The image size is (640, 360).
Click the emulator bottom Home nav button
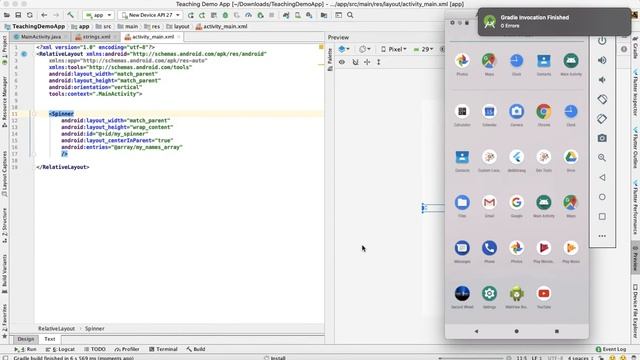coord(516,331)
